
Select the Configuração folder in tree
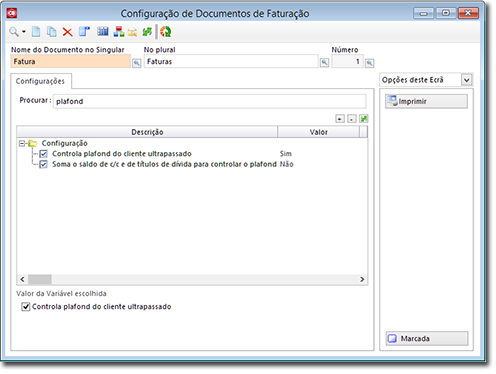tap(64, 143)
